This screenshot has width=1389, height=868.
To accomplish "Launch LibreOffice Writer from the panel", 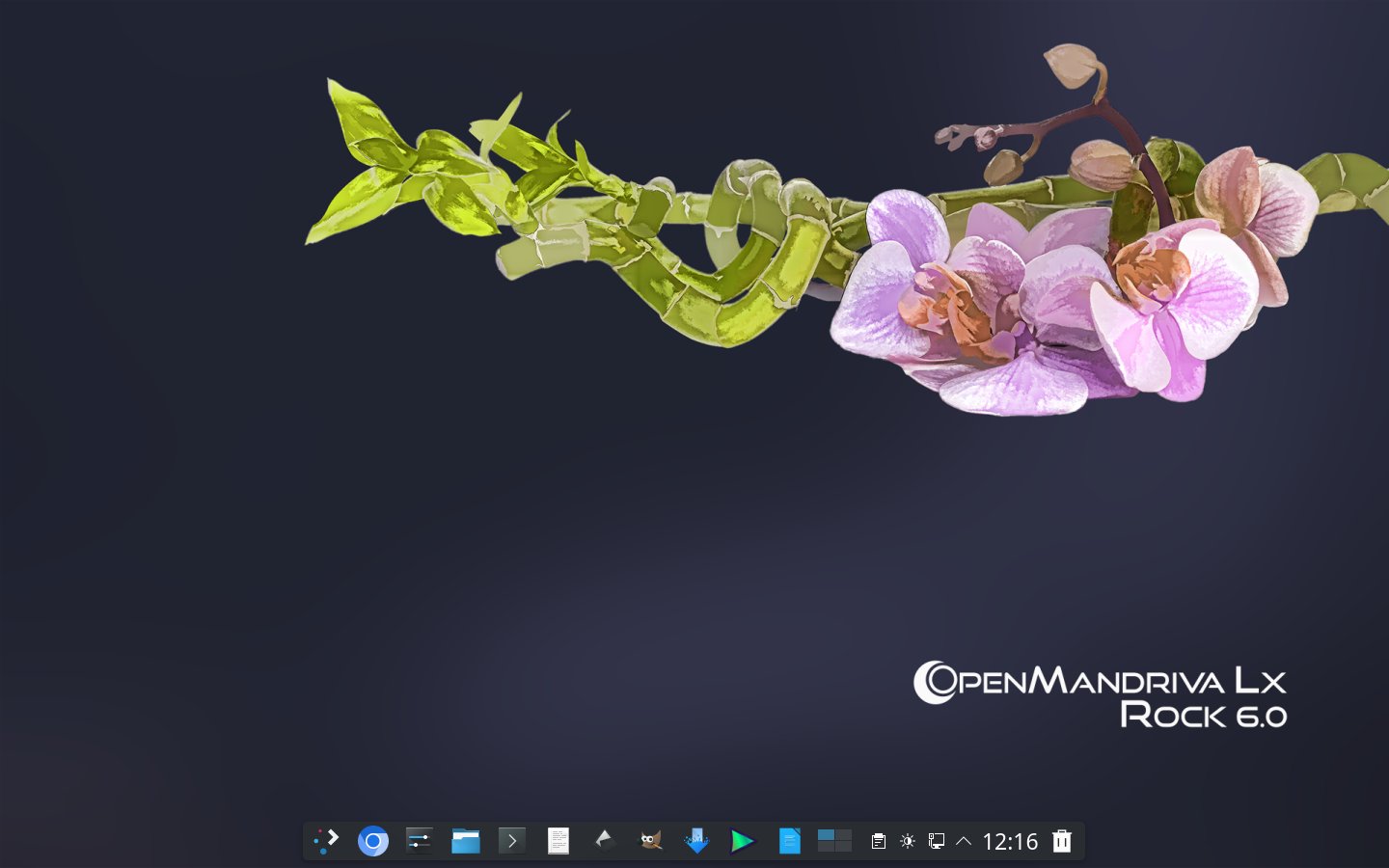I will tap(789, 841).
